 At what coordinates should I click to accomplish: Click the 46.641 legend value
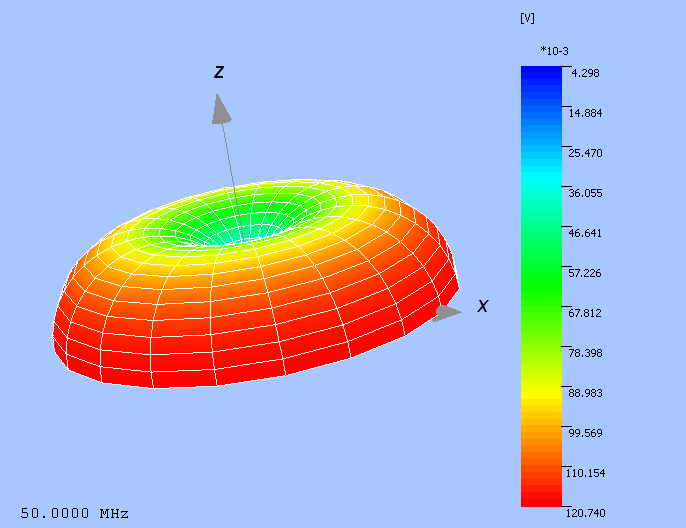(x=585, y=233)
